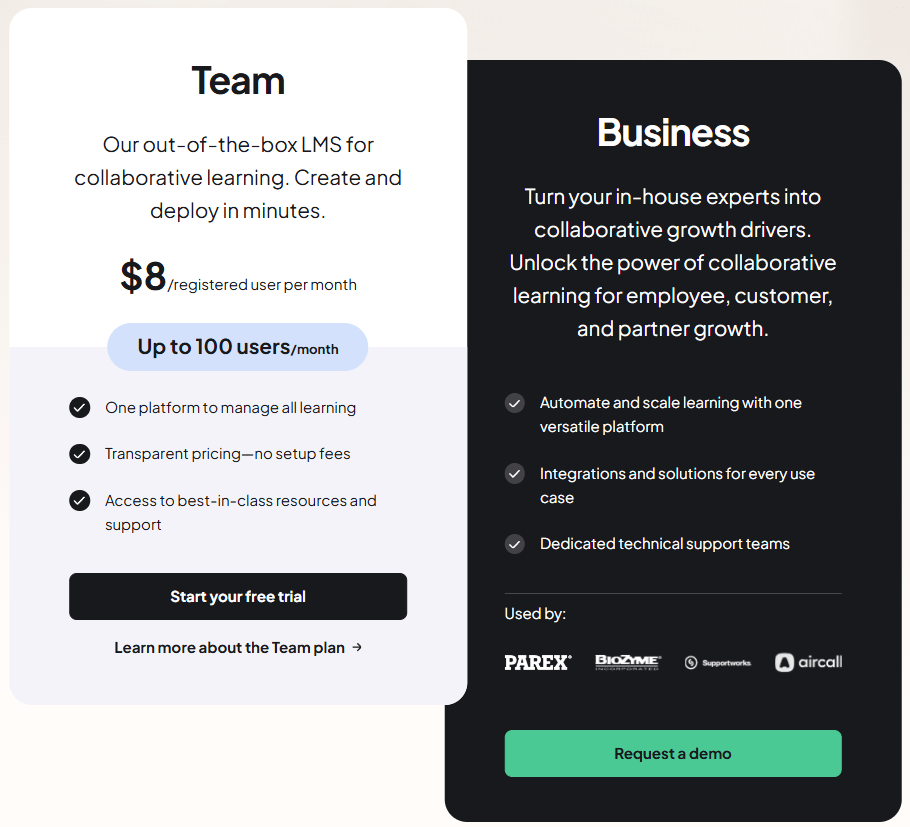Toggle the check for 'Access to best-in-class resources and support'
The width and height of the screenshot is (910, 827).
point(80,500)
